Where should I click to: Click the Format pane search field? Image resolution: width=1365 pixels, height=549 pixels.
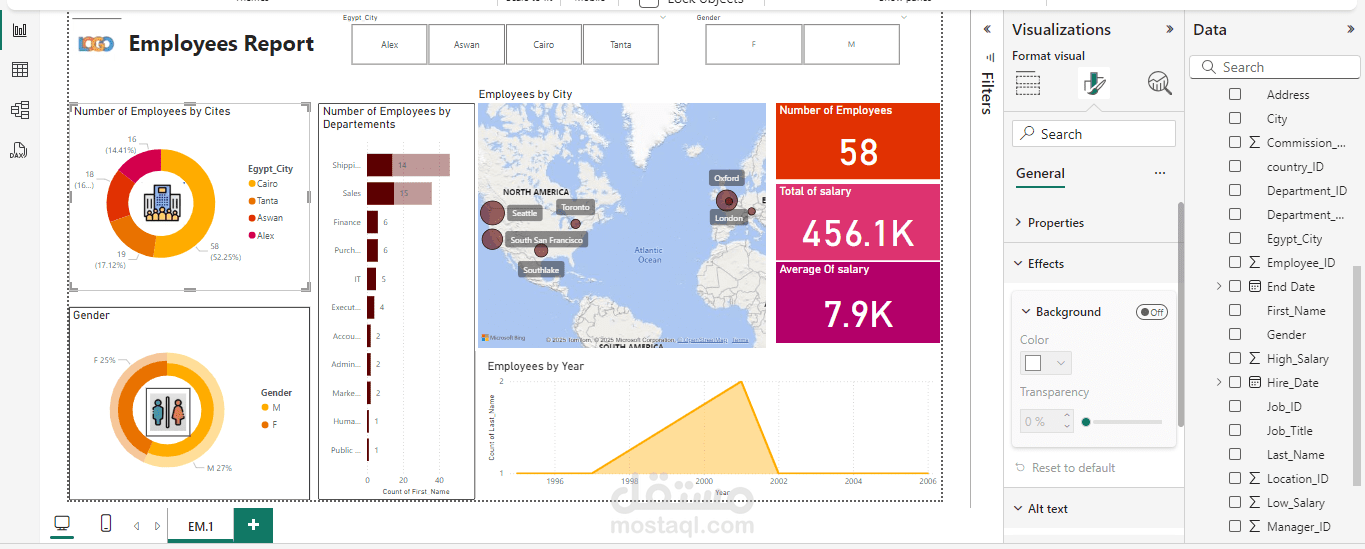(x=1094, y=134)
